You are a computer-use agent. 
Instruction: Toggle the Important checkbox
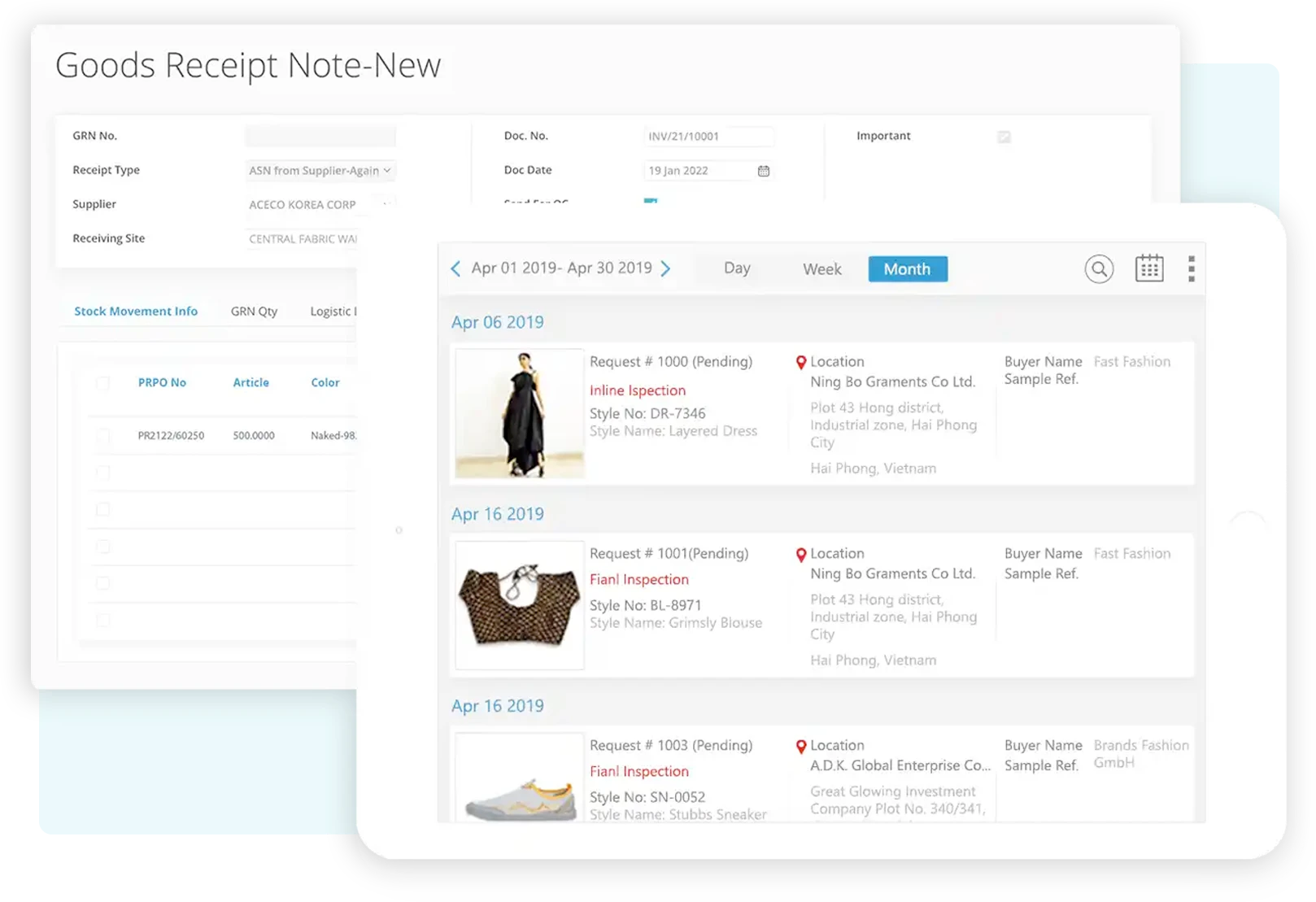(1004, 137)
